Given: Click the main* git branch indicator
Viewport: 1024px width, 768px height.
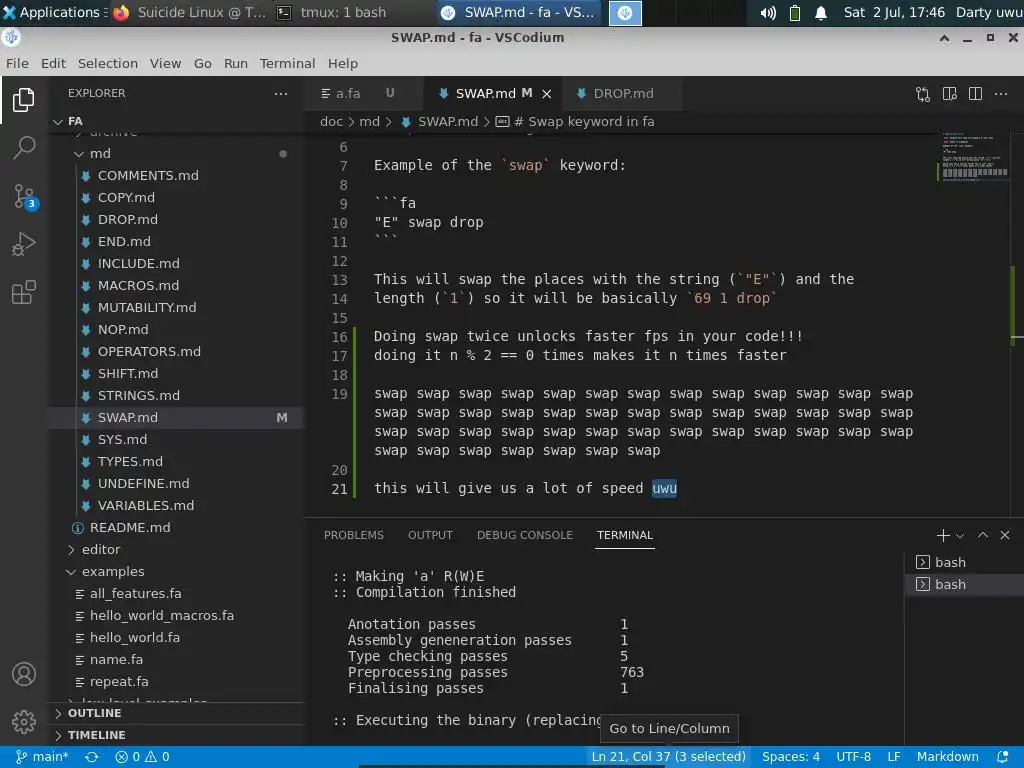Looking at the screenshot, I should coord(42,756).
